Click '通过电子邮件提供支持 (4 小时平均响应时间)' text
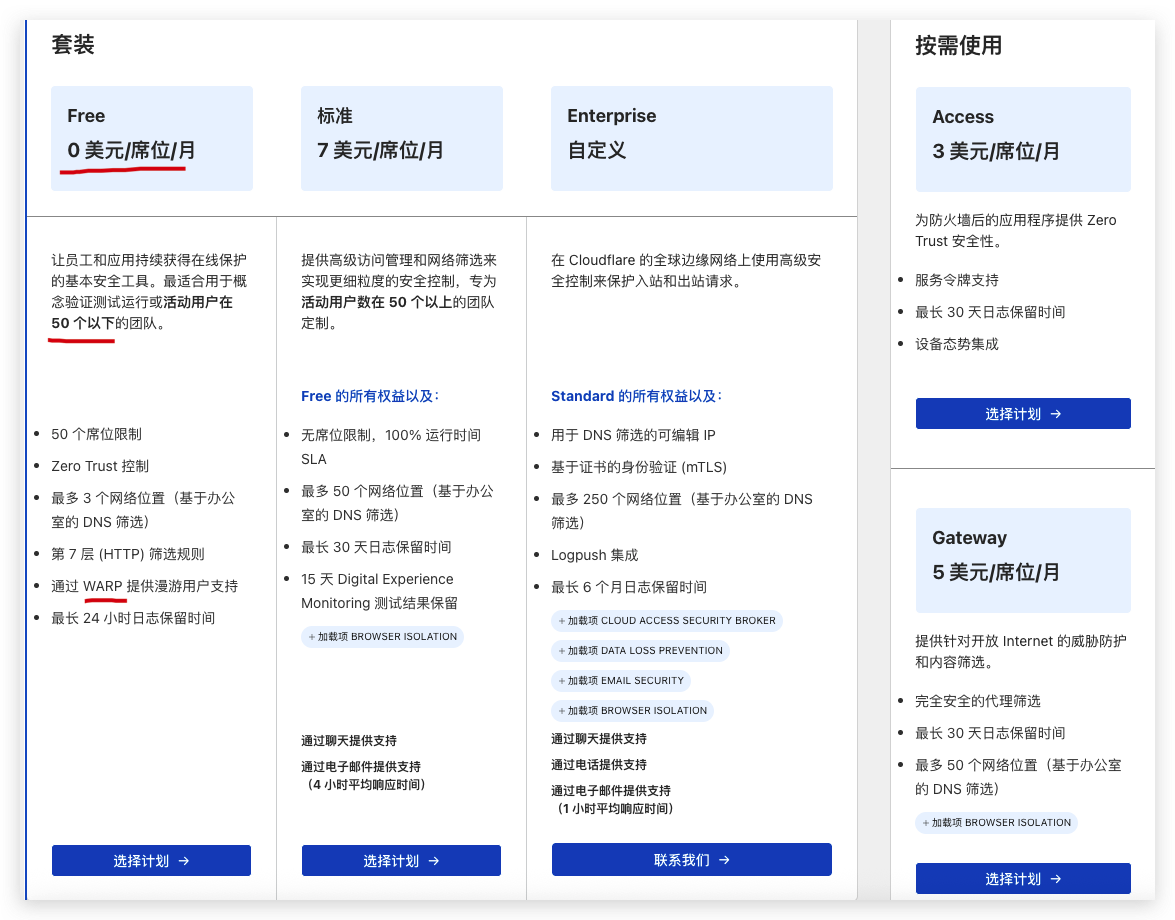This screenshot has width=1175, height=920. tap(363, 775)
